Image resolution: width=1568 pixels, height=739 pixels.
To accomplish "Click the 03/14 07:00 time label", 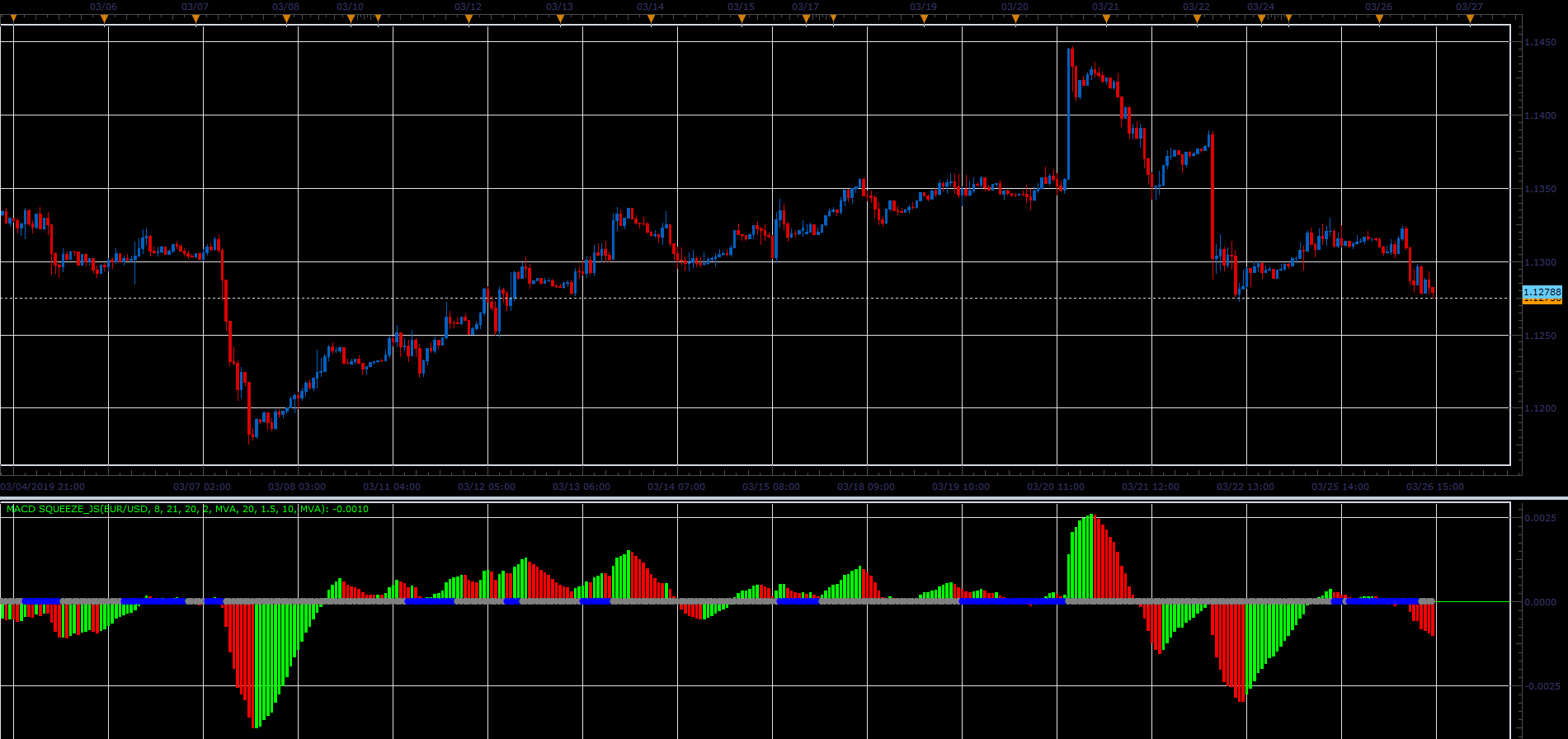I will pyautogui.click(x=676, y=487).
